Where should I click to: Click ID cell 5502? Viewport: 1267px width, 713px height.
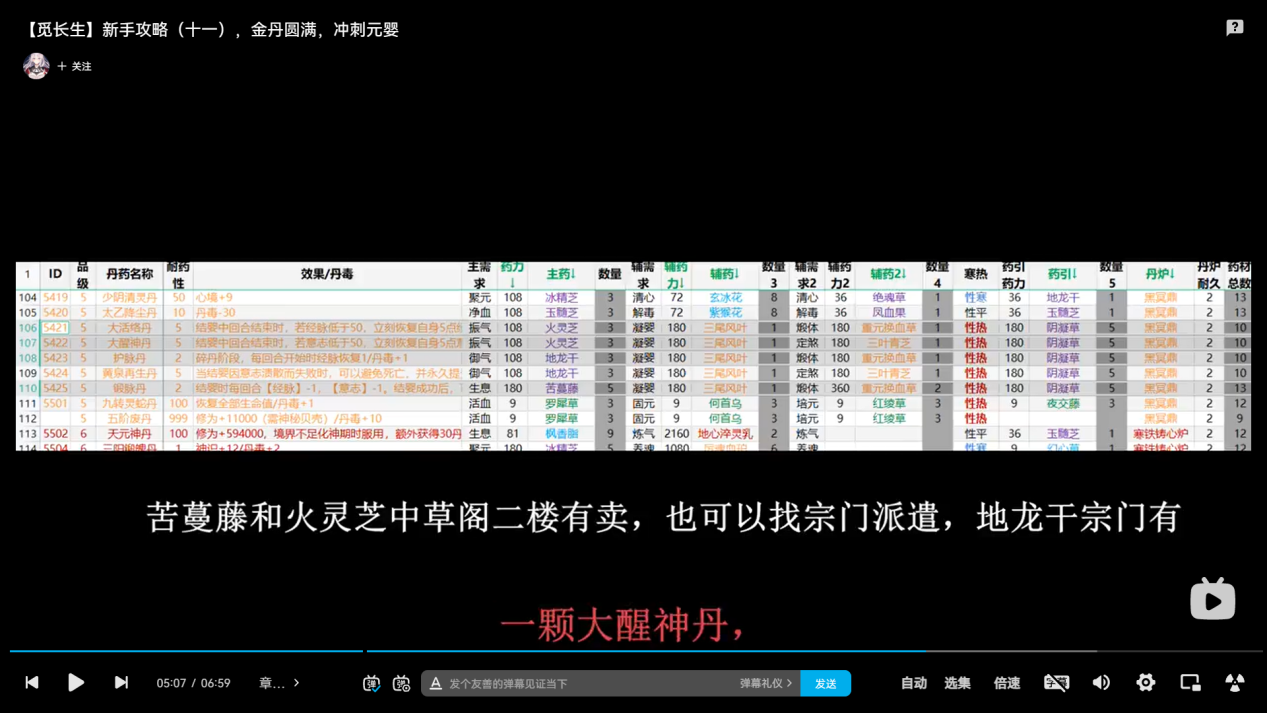[x=55, y=434]
